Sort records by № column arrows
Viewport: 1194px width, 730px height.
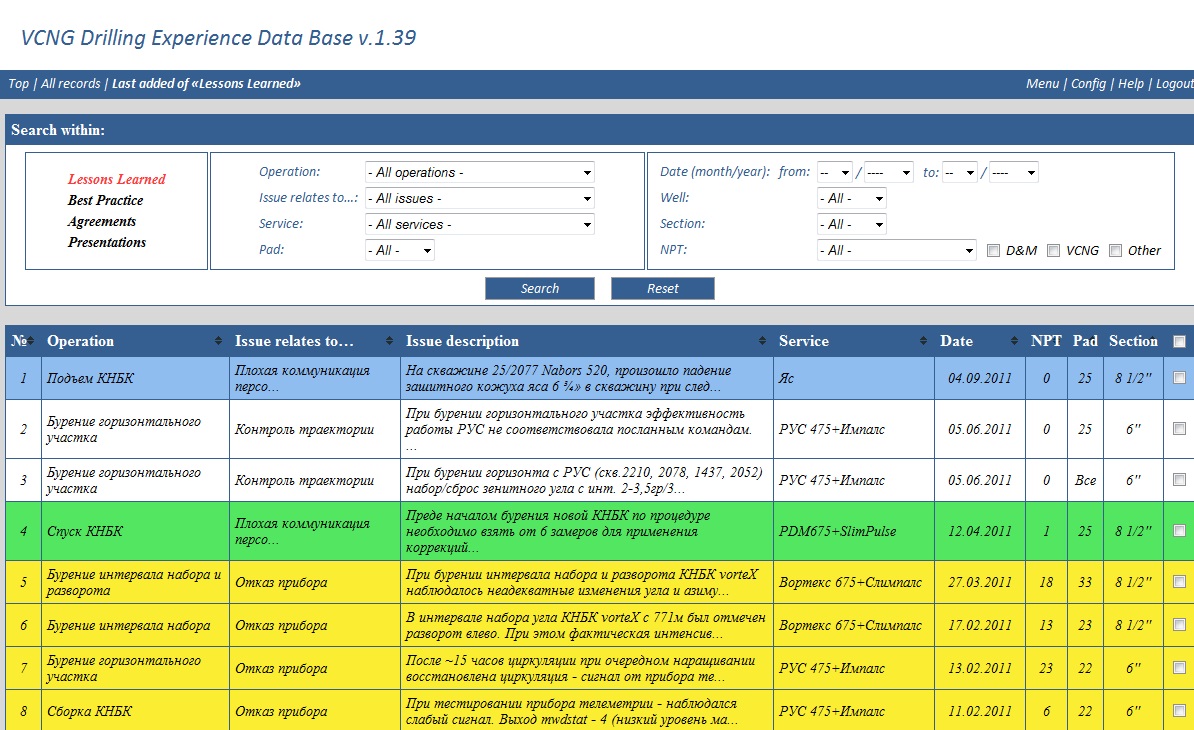click(32, 342)
